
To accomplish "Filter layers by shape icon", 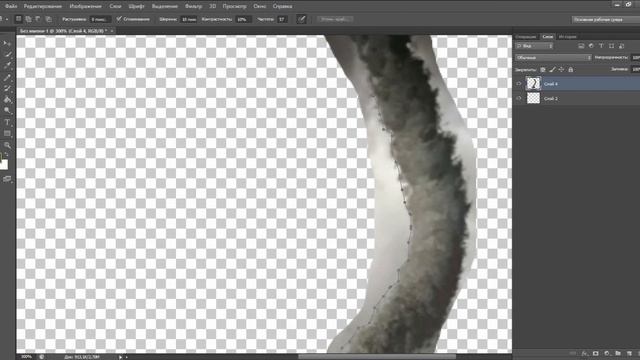I will [611, 46].
